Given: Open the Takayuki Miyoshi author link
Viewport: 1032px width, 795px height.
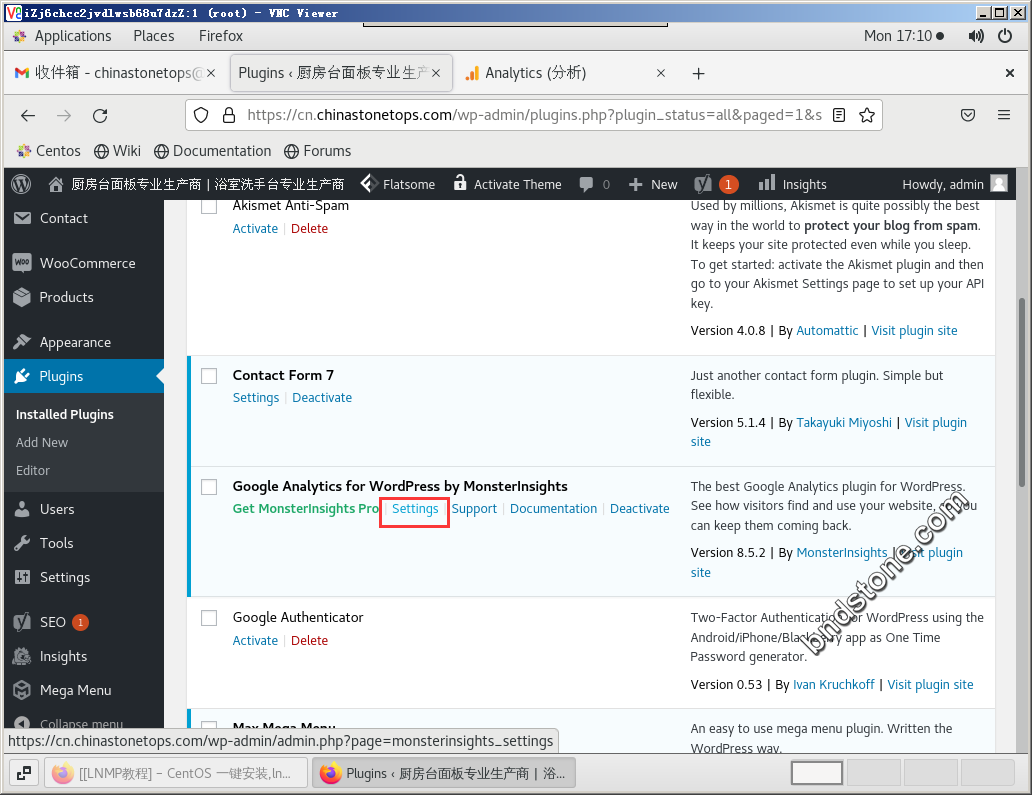Looking at the screenshot, I should click(x=844, y=423).
